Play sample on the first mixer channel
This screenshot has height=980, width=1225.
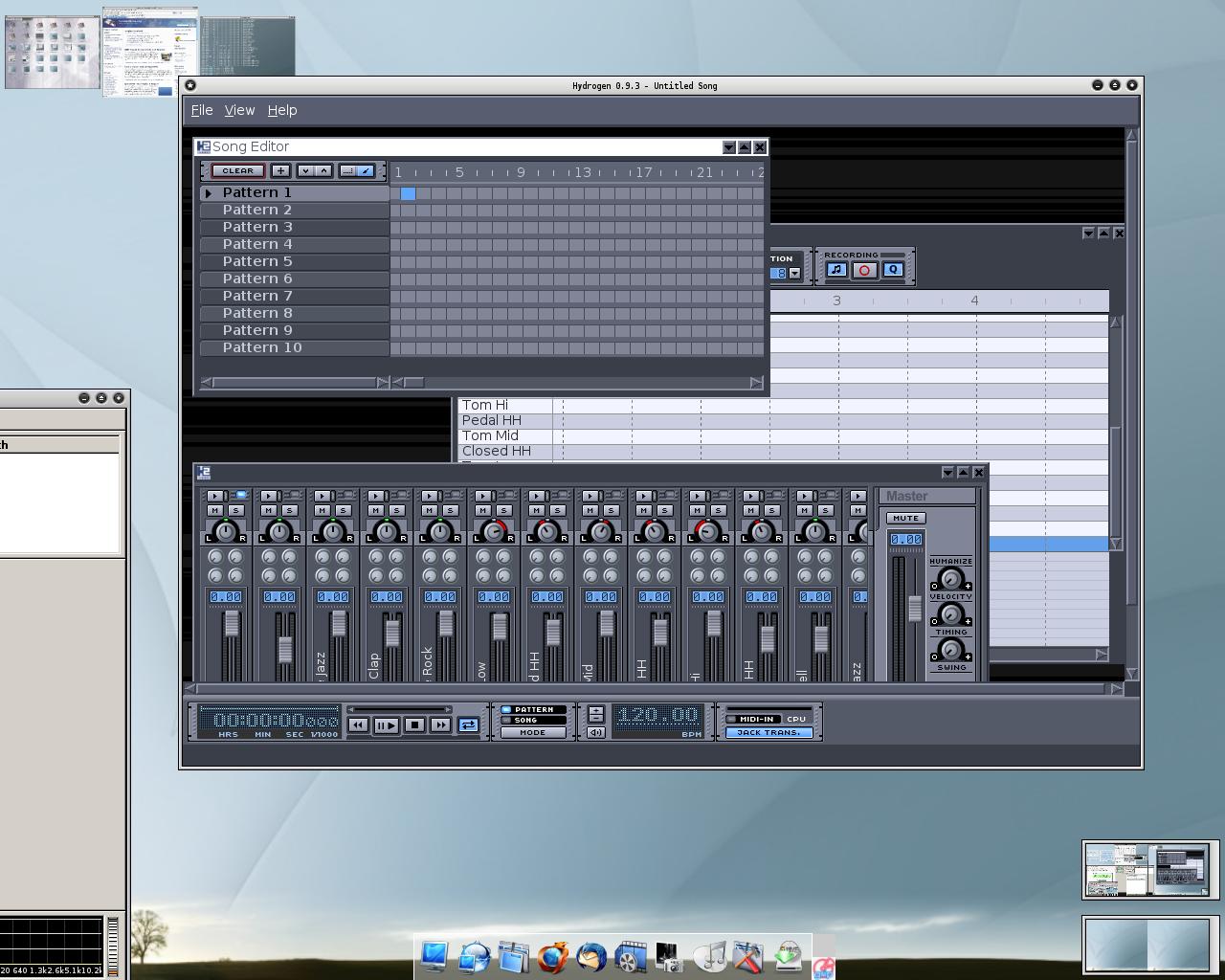(215, 496)
